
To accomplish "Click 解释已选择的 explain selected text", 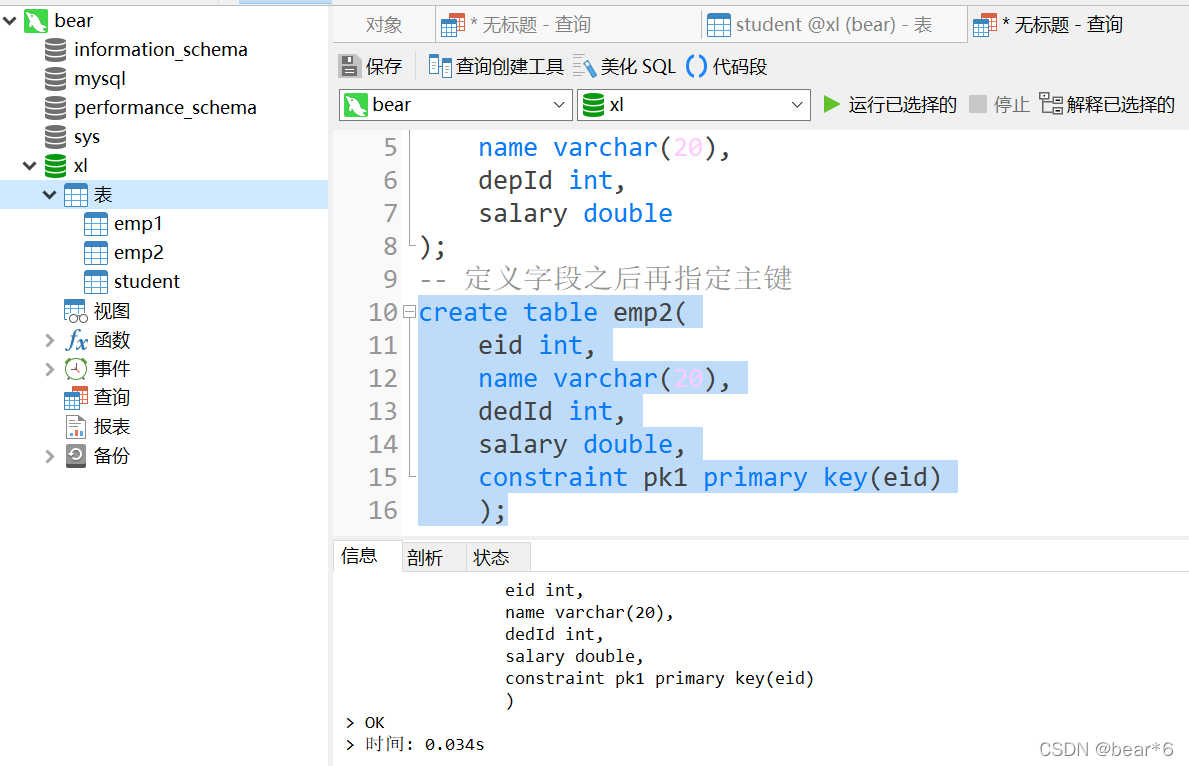I will [1120, 105].
